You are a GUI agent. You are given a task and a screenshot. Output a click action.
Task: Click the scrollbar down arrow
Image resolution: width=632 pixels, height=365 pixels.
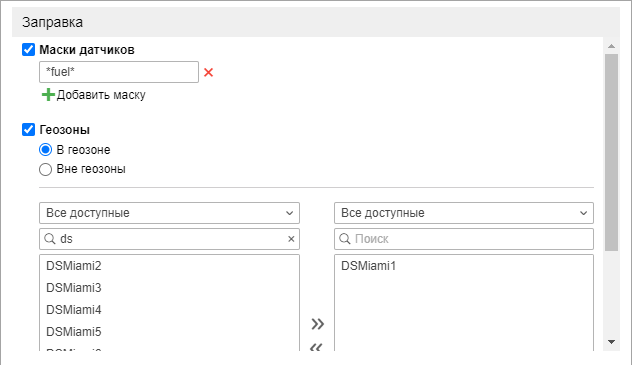pyautogui.click(x=611, y=342)
